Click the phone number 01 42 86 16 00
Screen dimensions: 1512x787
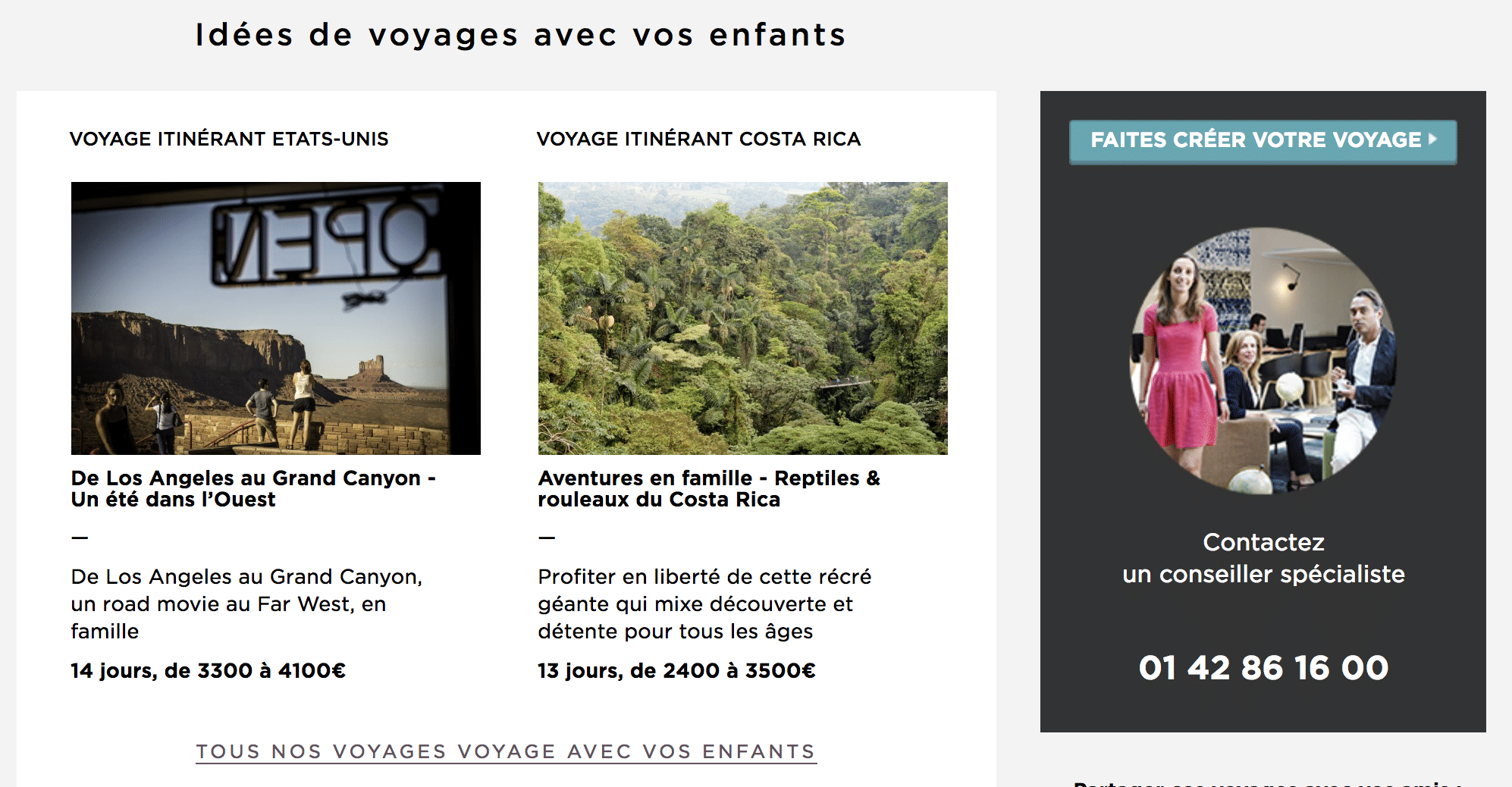(x=1263, y=668)
